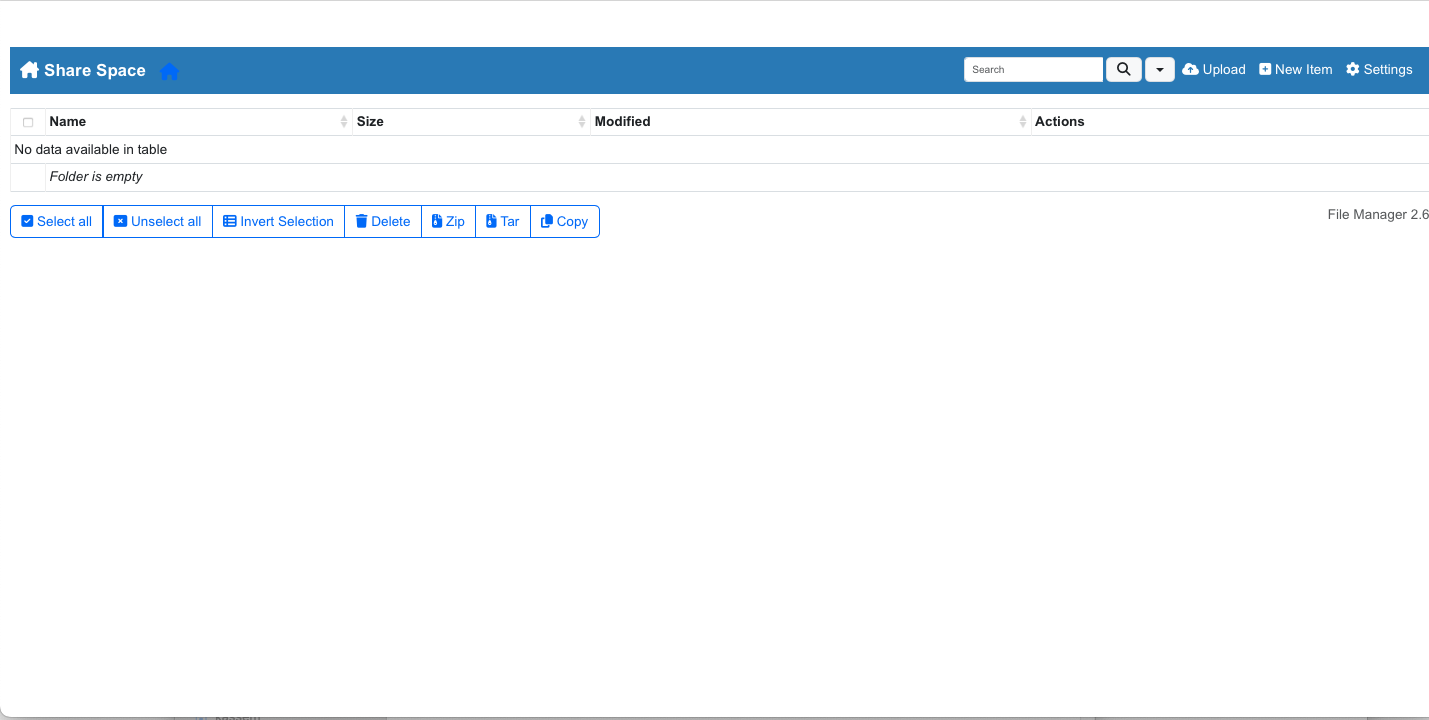The width and height of the screenshot is (1429, 720).
Task: Click Unselect all to clear selections
Action: click(157, 221)
